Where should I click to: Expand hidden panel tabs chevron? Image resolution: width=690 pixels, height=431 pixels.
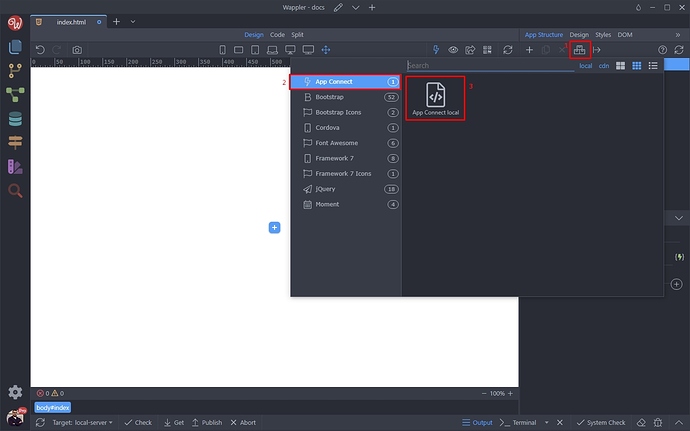[x=678, y=35]
